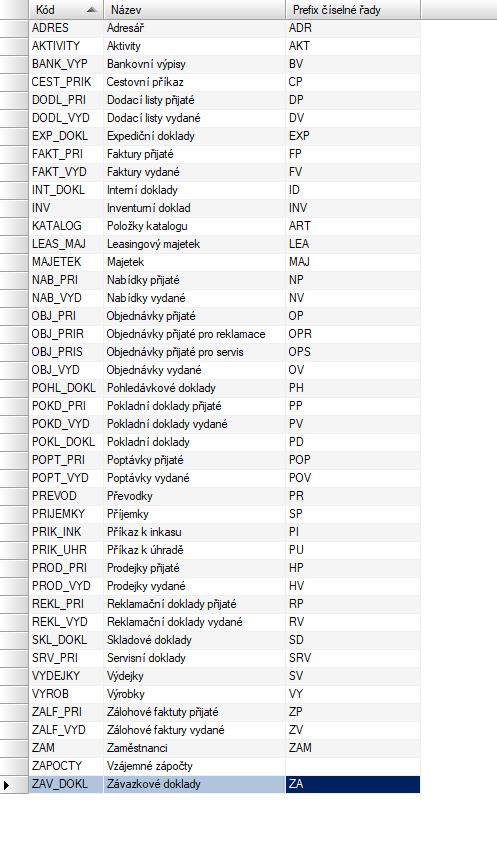The height and width of the screenshot is (852, 497).
Task: Select the current row indicator arrow for ZAV_DOKL
Action: coord(6,785)
